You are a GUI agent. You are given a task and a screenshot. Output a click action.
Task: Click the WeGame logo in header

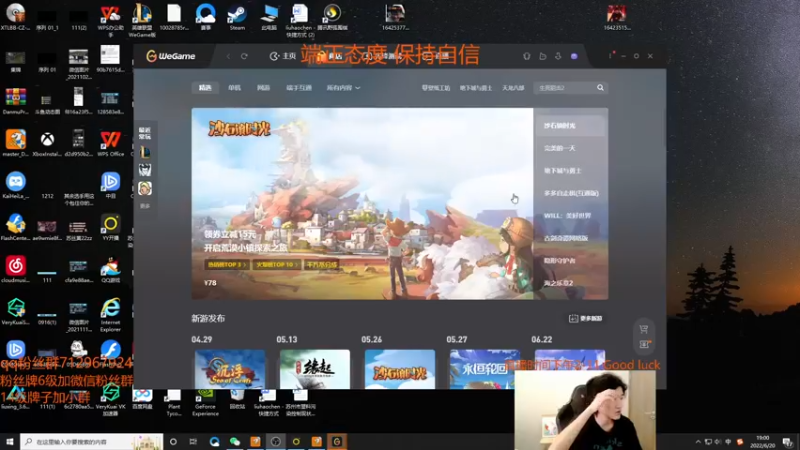coord(171,56)
